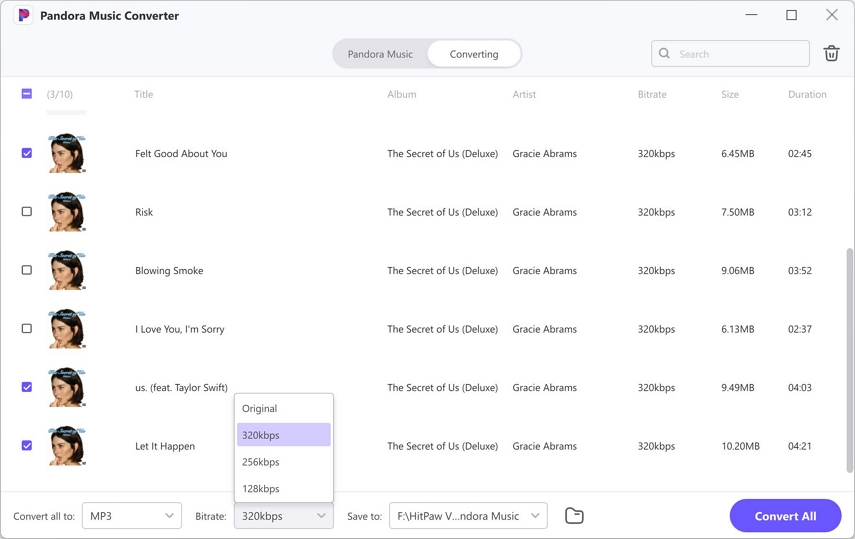The image size is (855, 539).
Task: Select the song title Let It Happen
Action: click(165, 446)
